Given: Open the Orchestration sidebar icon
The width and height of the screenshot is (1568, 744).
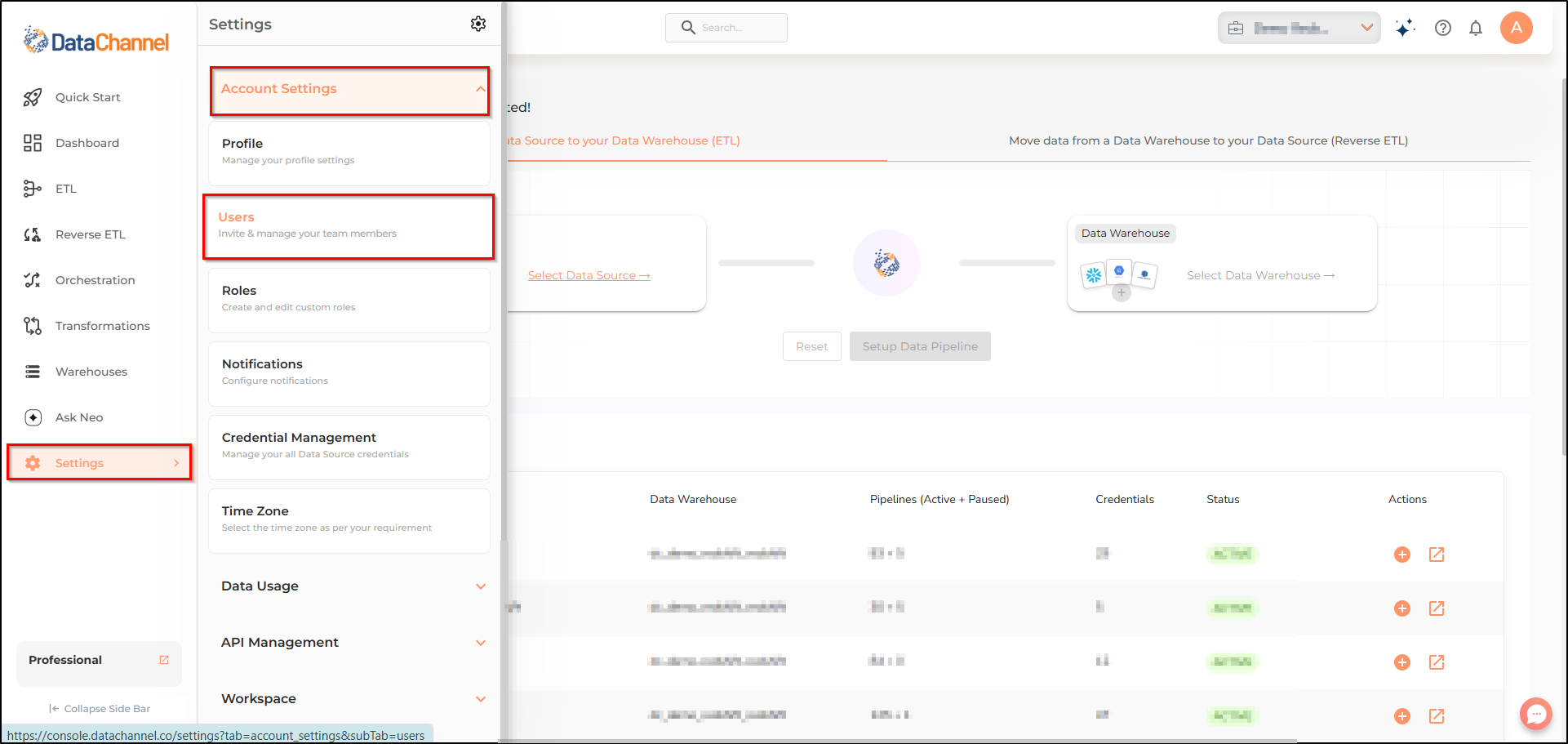Looking at the screenshot, I should (33, 280).
